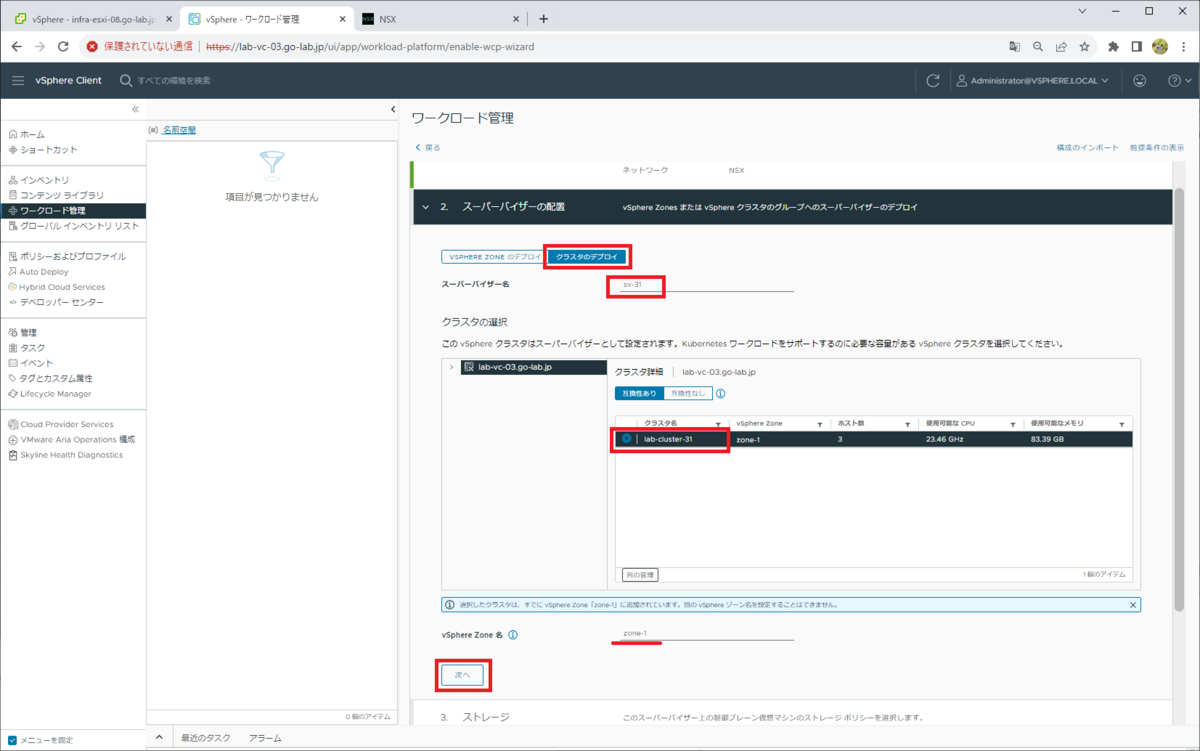The width and height of the screenshot is (1200, 751).
Task: Open グローバル インベントリ リスト in the sidebar
Action: click(x=80, y=226)
